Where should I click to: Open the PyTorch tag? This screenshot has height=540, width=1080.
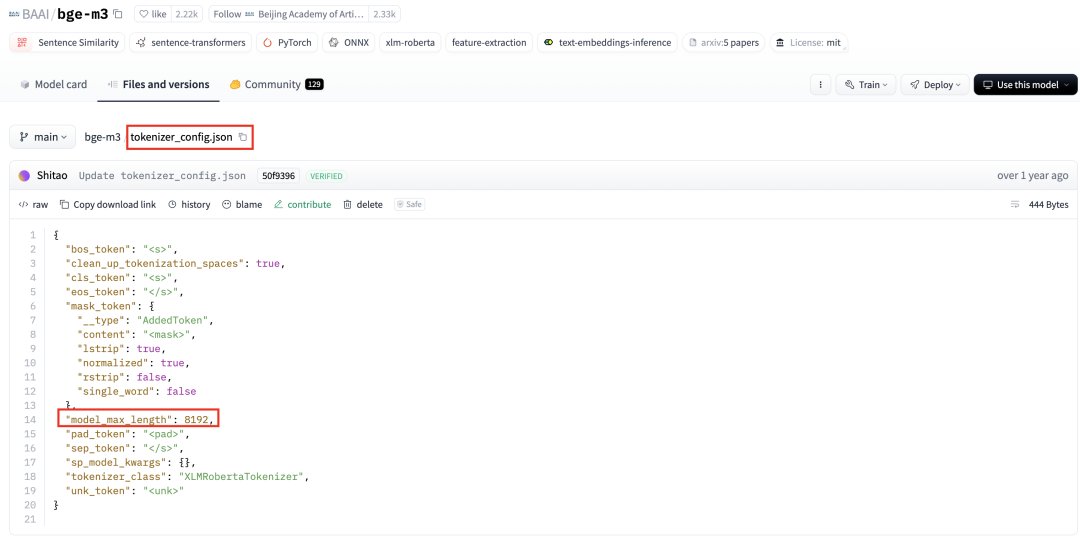click(x=287, y=43)
